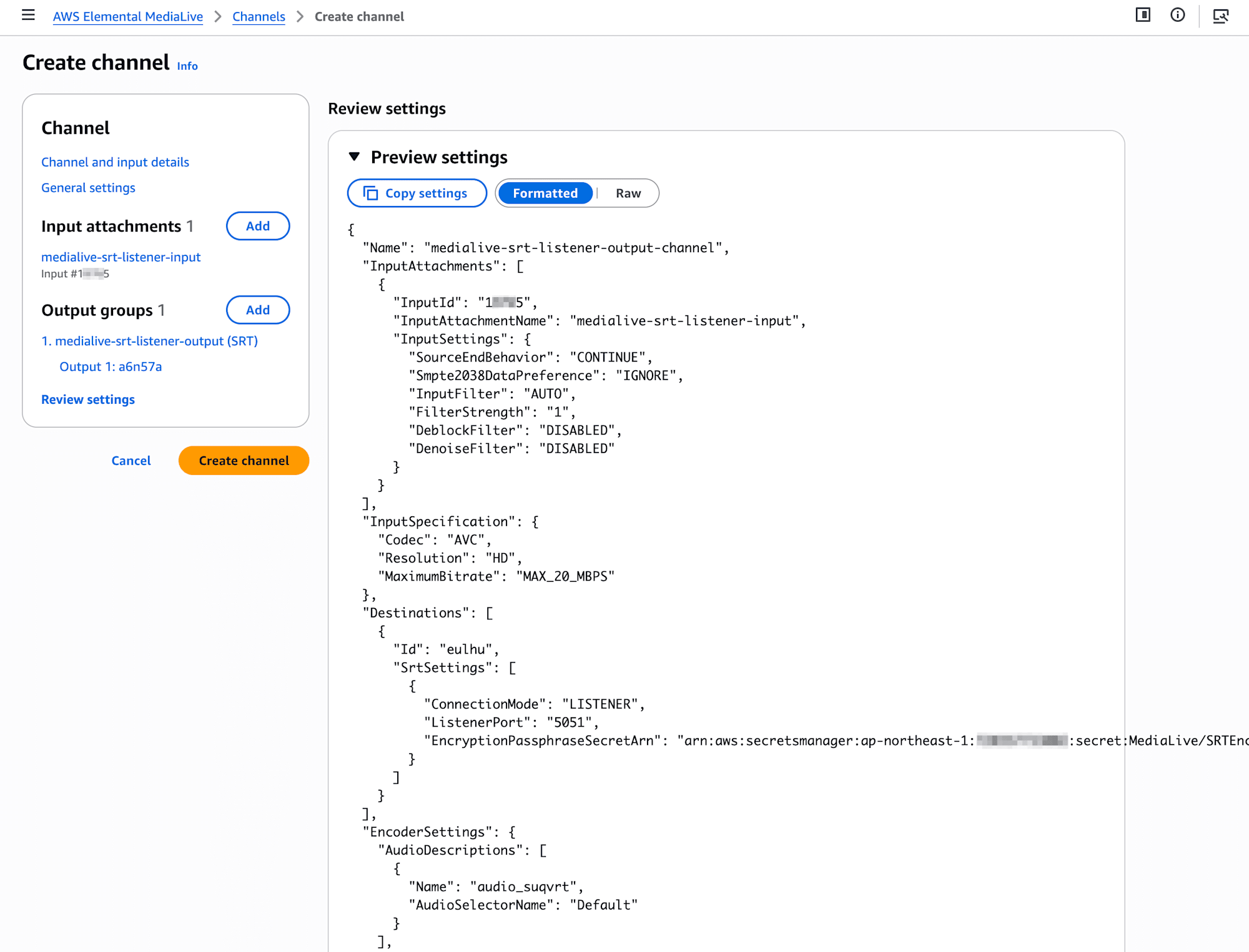Image resolution: width=1249 pixels, height=952 pixels.
Task: Open Info link next to Create channel
Action: (187, 66)
